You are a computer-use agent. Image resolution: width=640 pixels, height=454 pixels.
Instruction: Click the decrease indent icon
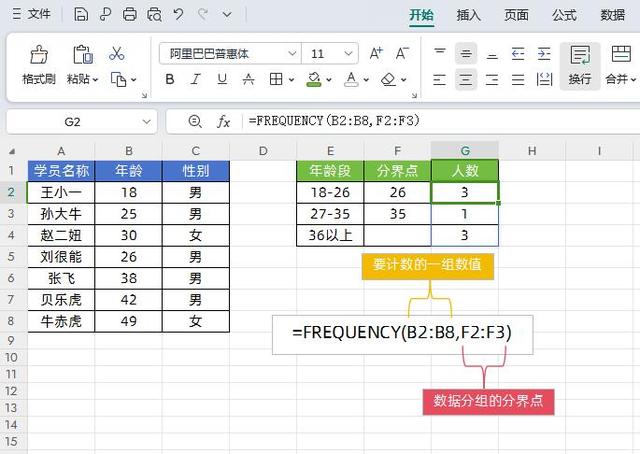tap(518, 53)
